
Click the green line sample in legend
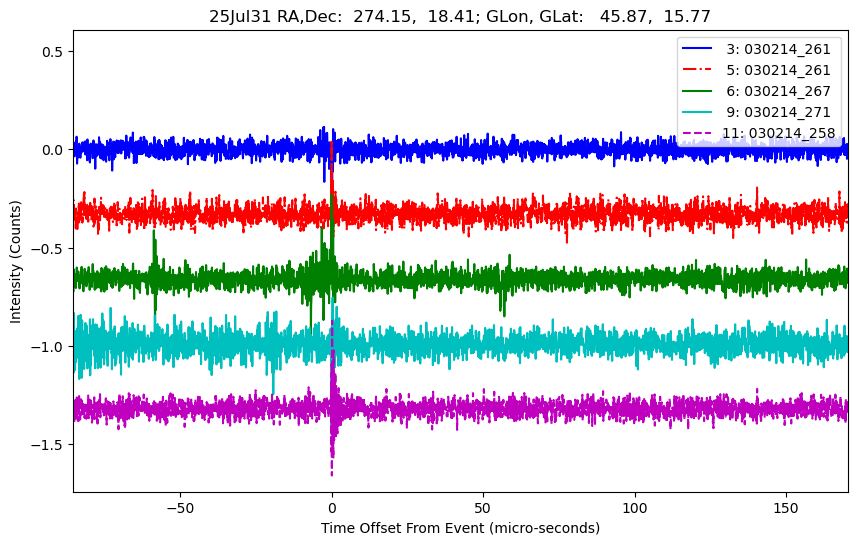coord(697,91)
